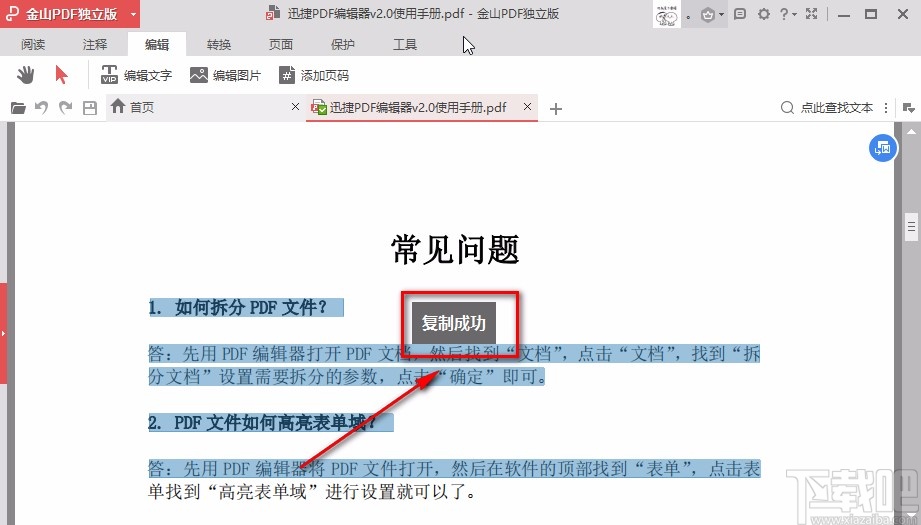Click the scroll up arrow
921x525 pixels.
pos(911,132)
